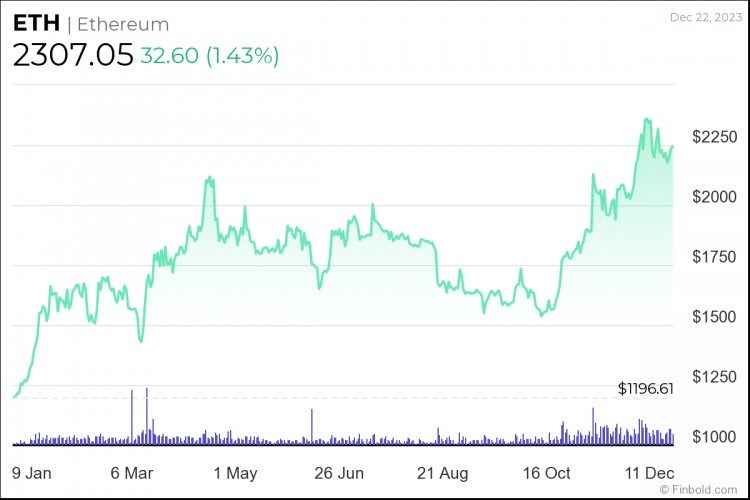Screen dimensions: 750x500
Task: Select the $2000 price axis label
Action: point(716,196)
